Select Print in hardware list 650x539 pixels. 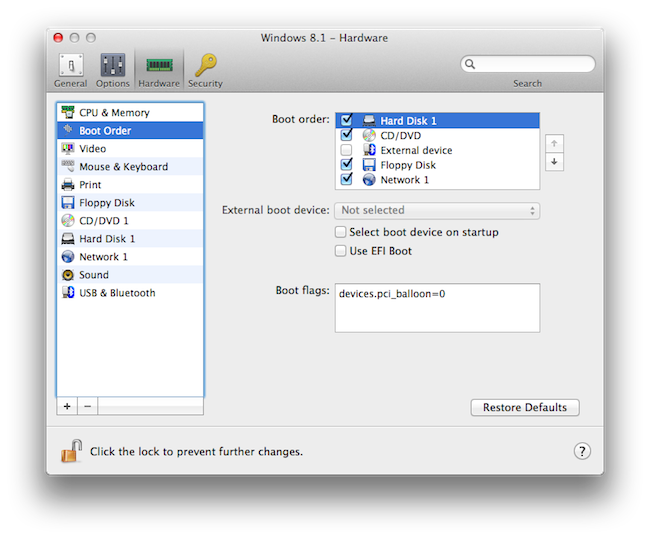[x=130, y=185]
